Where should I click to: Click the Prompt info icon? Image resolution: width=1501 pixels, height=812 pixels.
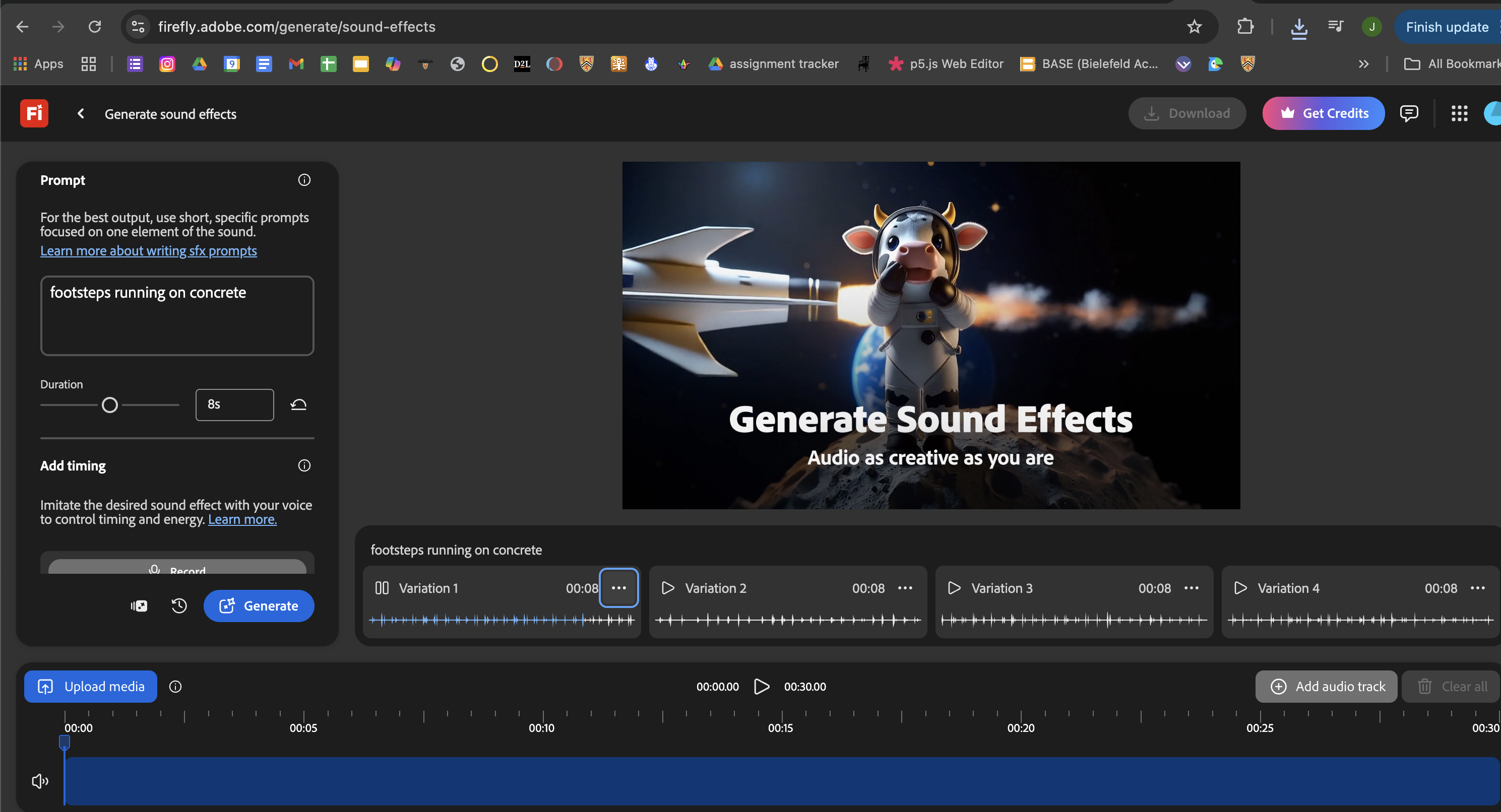(x=304, y=180)
